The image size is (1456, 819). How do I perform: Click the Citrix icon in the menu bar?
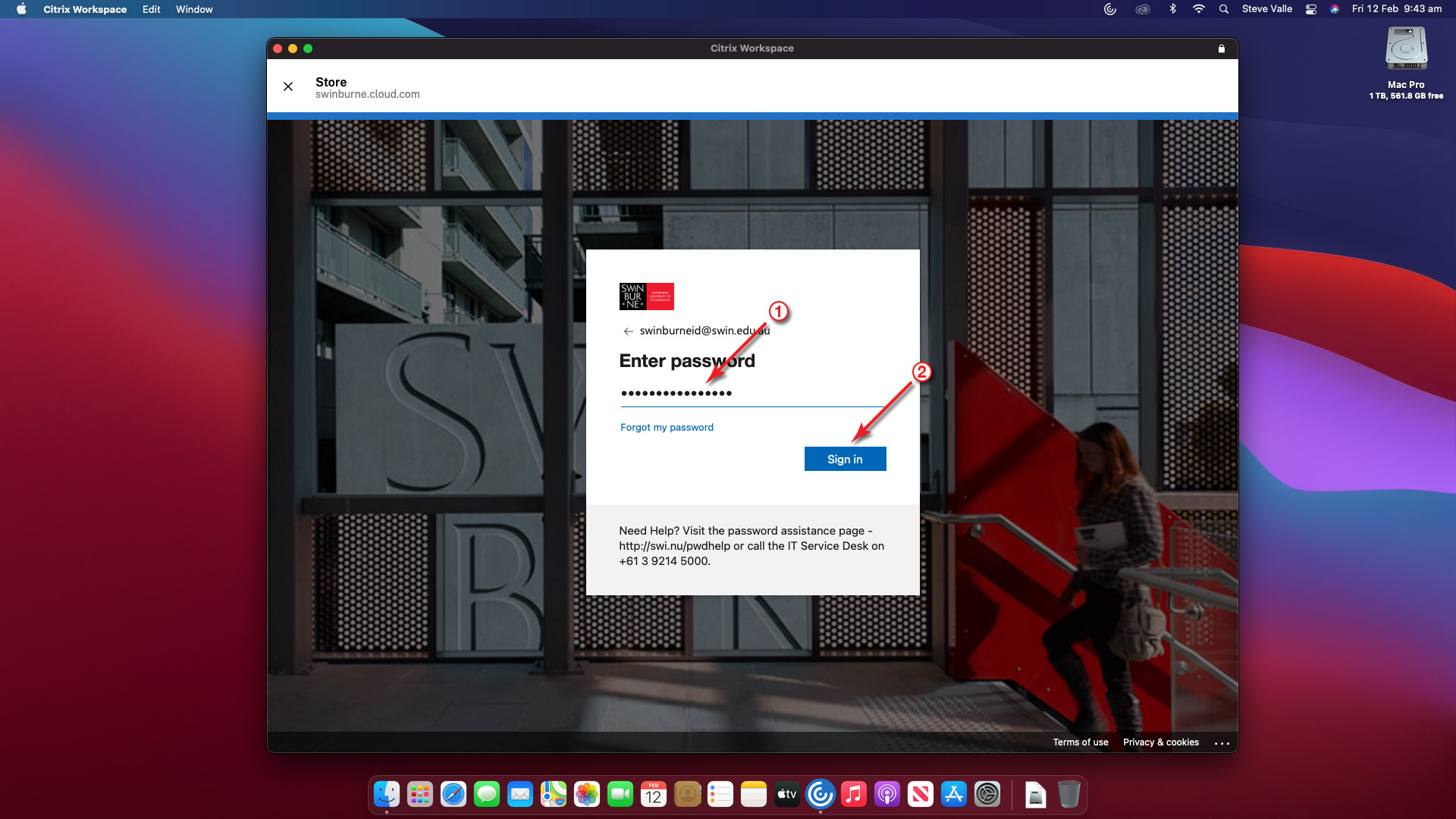(1109, 9)
